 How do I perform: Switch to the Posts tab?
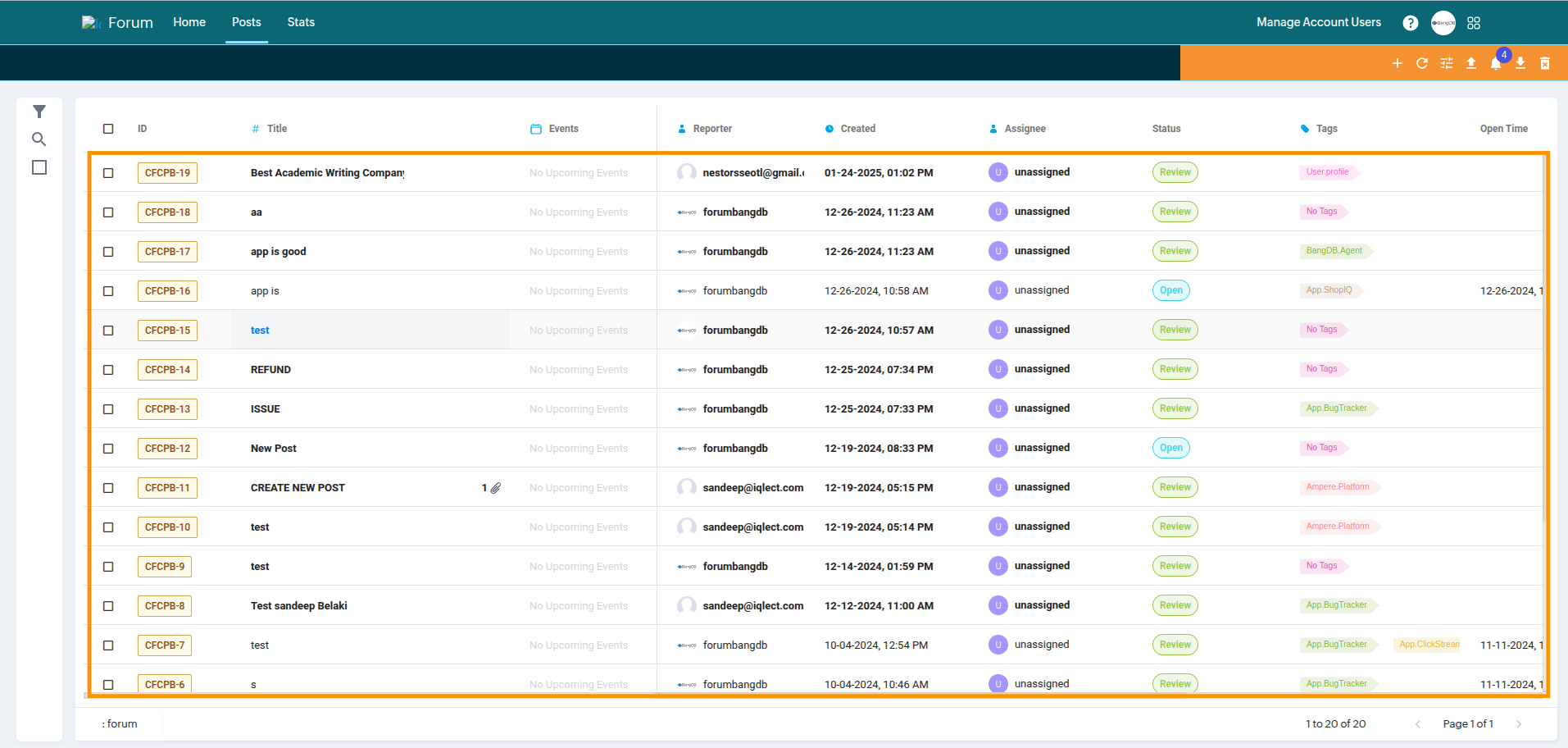pos(247,22)
